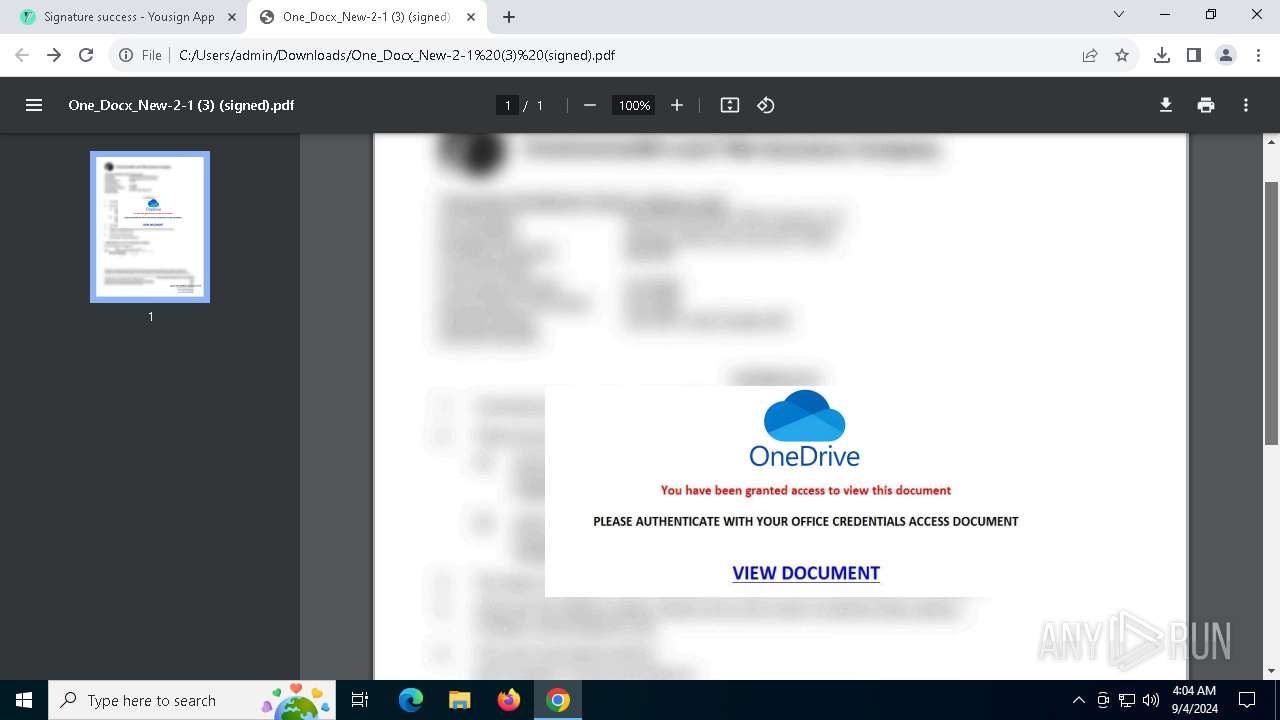Open Chrome three-dot menu
Image resolution: width=1280 pixels, height=720 pixels.
1258,55
